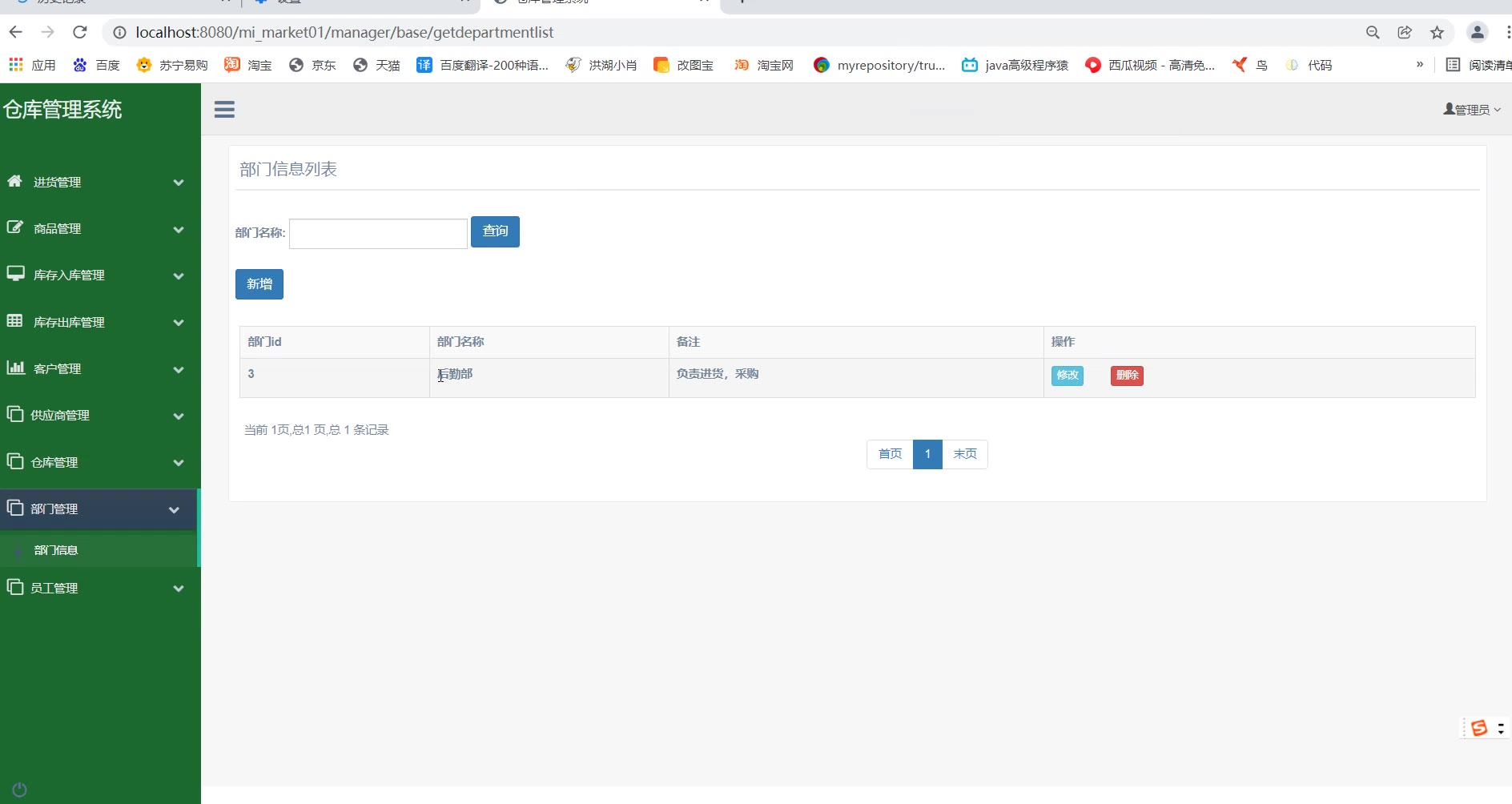Reload the page with refresh icon
Screen dimensions: 1512x804
coord(79,32)
